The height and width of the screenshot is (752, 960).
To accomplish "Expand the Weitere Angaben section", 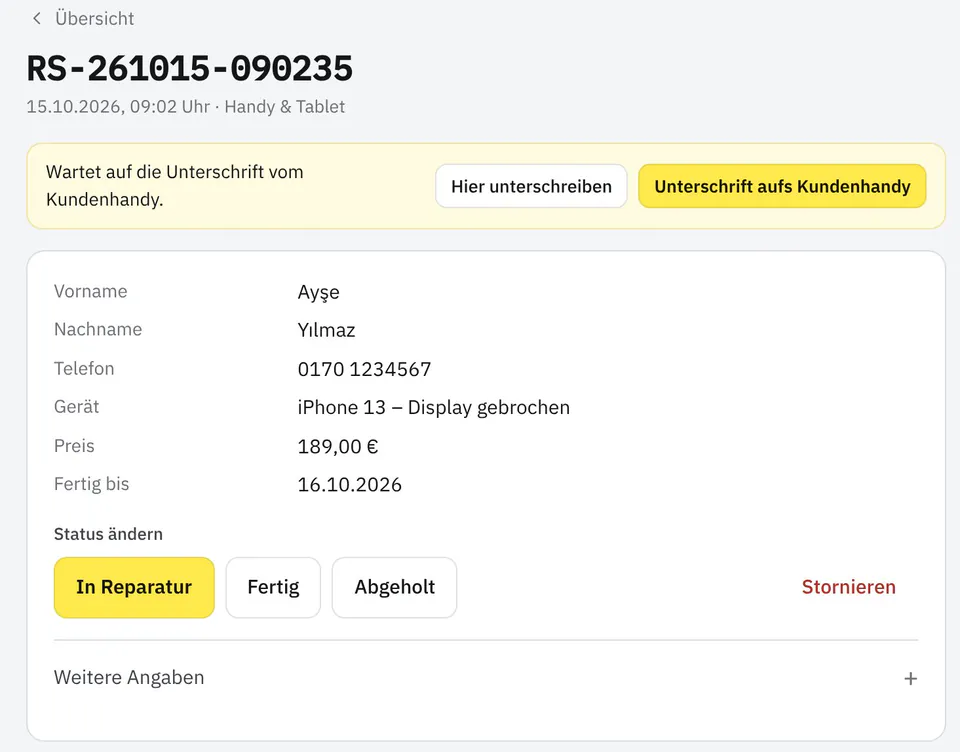I will click(x=486, y=678).
